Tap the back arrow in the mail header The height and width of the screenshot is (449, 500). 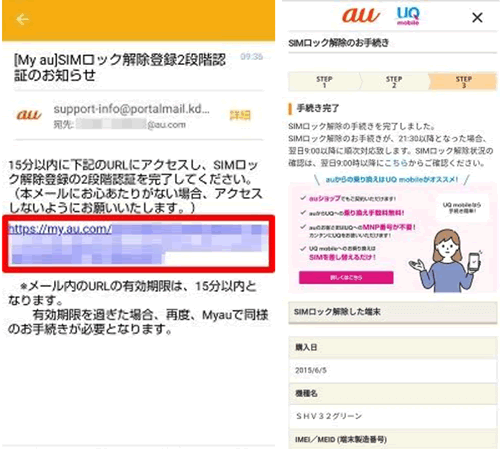(22, 19)
